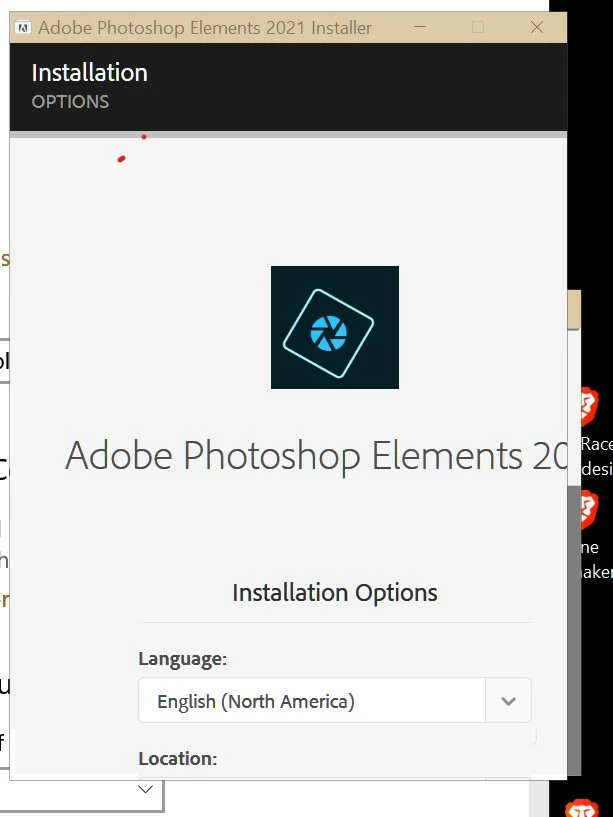Click the Photoshop Elements logo thumbnail
This screenshot has width=613, height=817.
(x=335, y=327)
